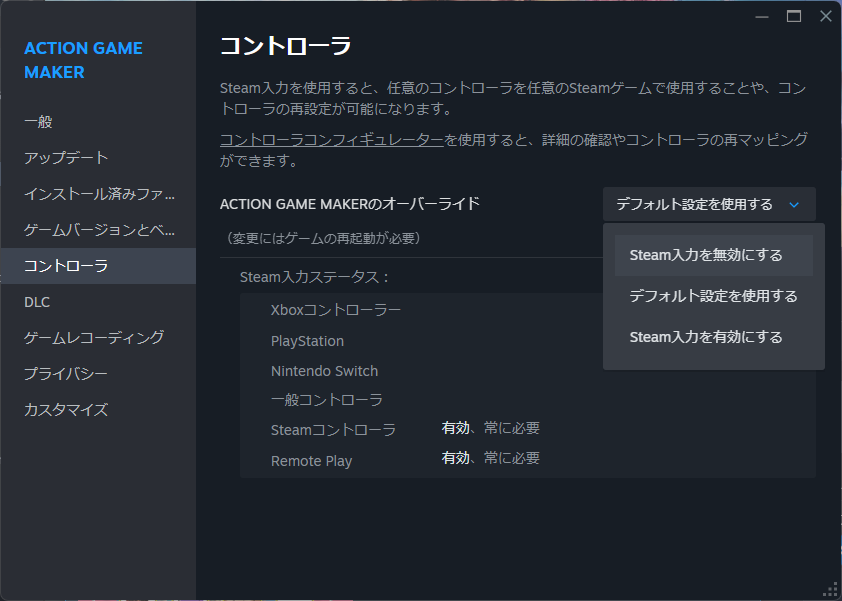Maximize the properties window

click(x=794, y=17)
